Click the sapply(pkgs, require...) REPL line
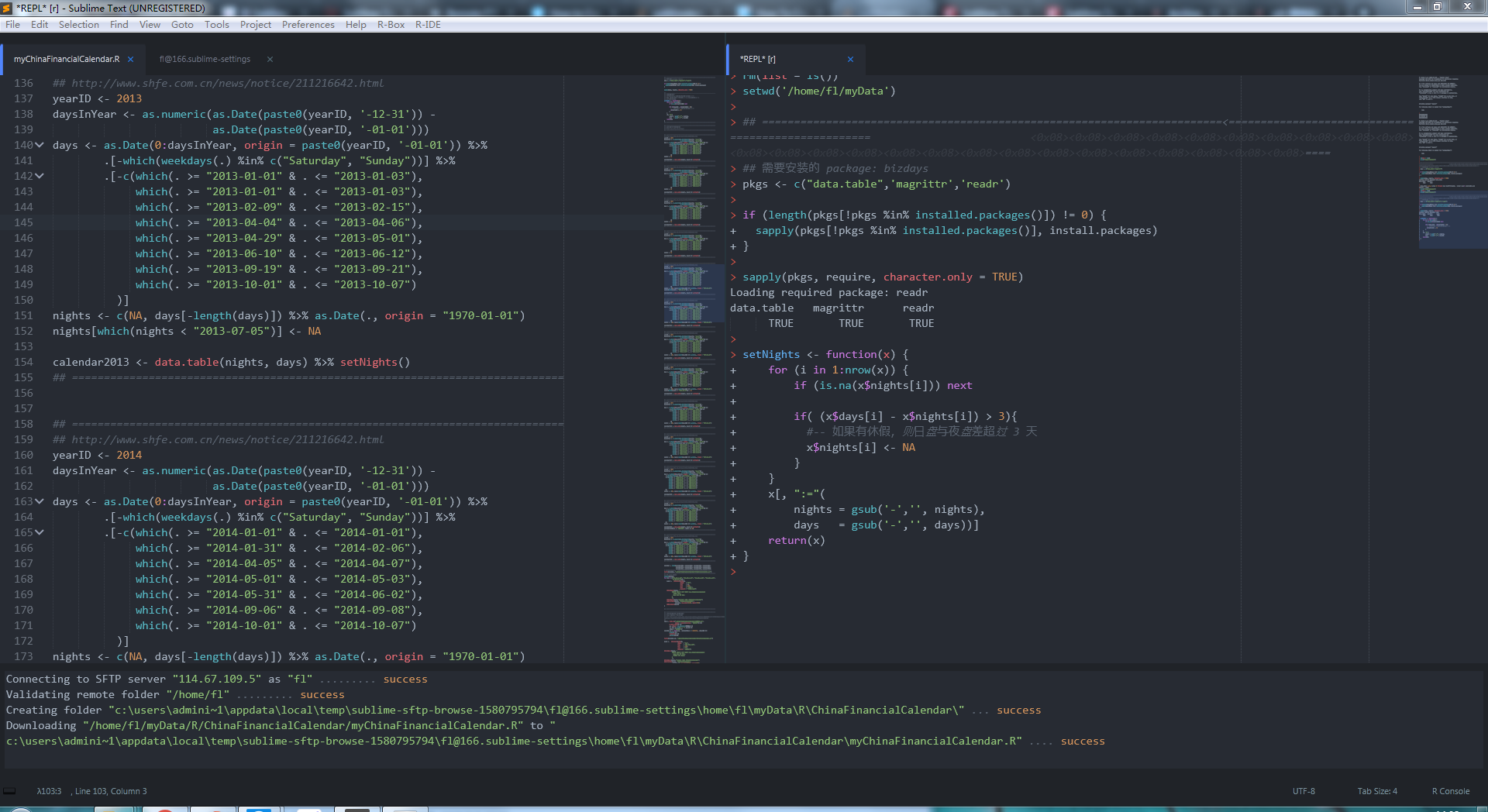This screenshot has height=812, width=1488. (883, 277)
